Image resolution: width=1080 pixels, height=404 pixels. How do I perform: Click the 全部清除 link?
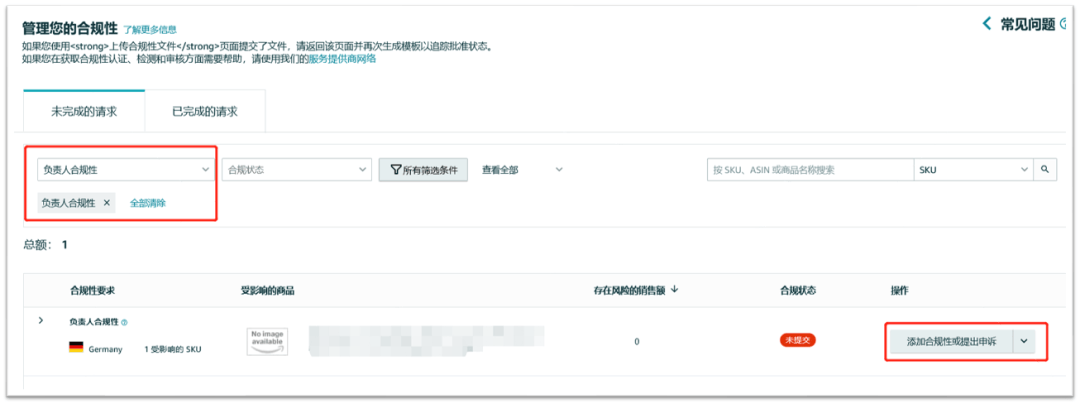(148, 203)
